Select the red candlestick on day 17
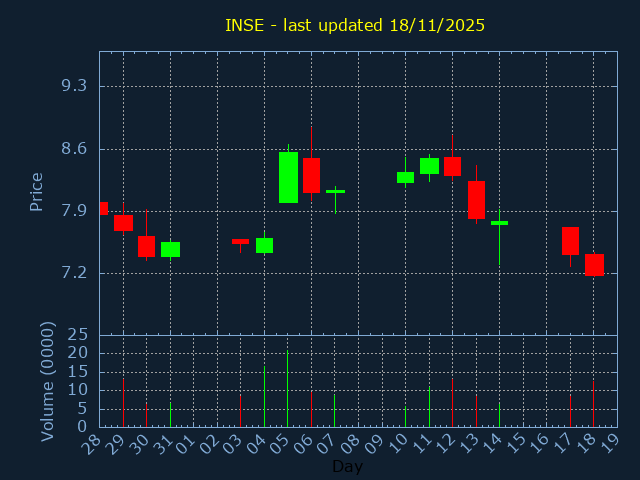Screen dimensions: 640x480 click(570, 241)
